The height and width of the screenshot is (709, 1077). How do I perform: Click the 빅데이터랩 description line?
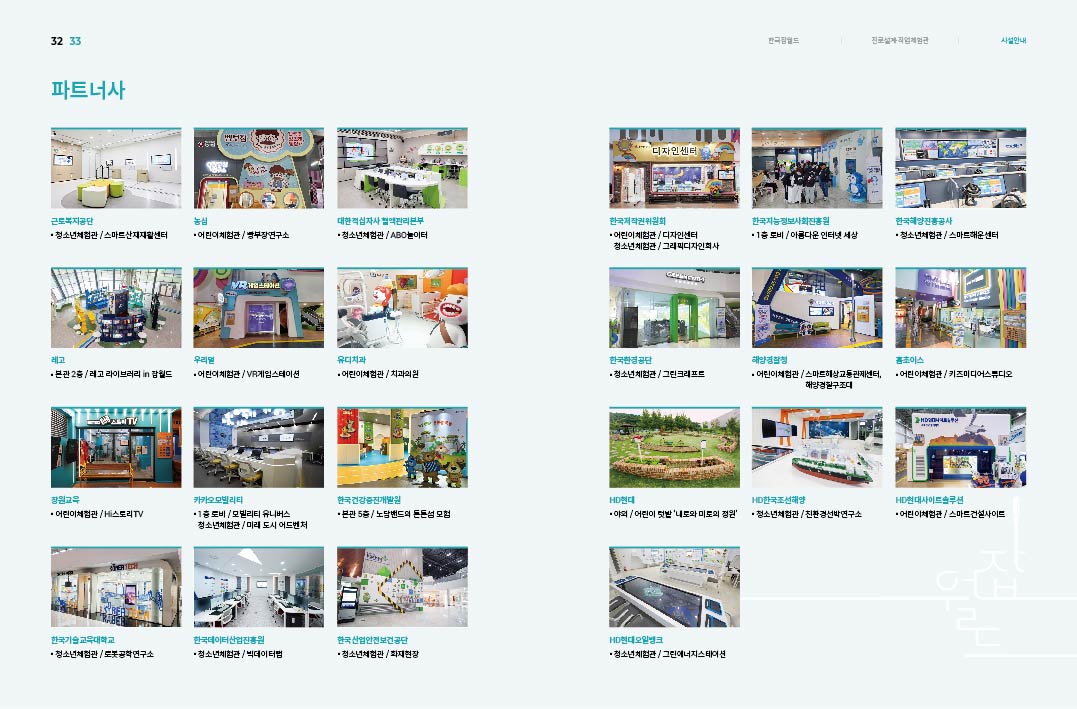pyautogui.click(x=238, y=654)
